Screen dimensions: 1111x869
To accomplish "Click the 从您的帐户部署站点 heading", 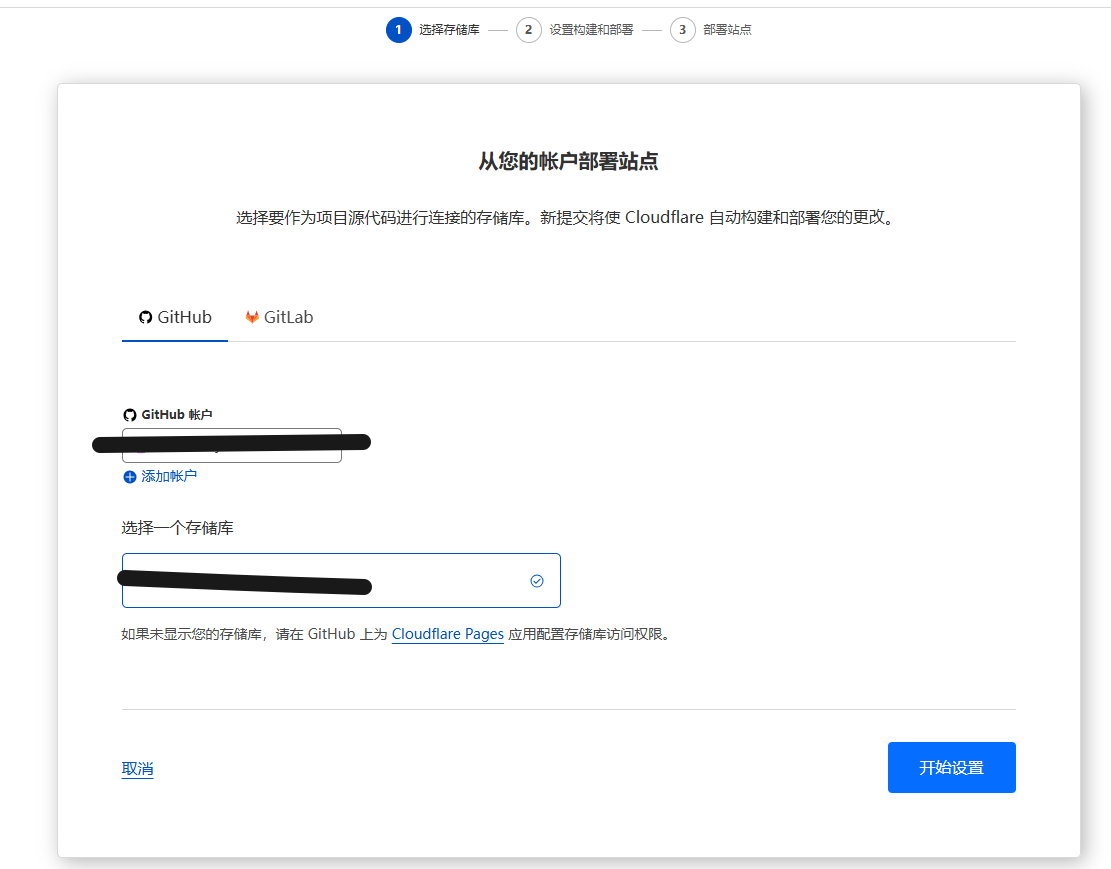I will [568, 161].
